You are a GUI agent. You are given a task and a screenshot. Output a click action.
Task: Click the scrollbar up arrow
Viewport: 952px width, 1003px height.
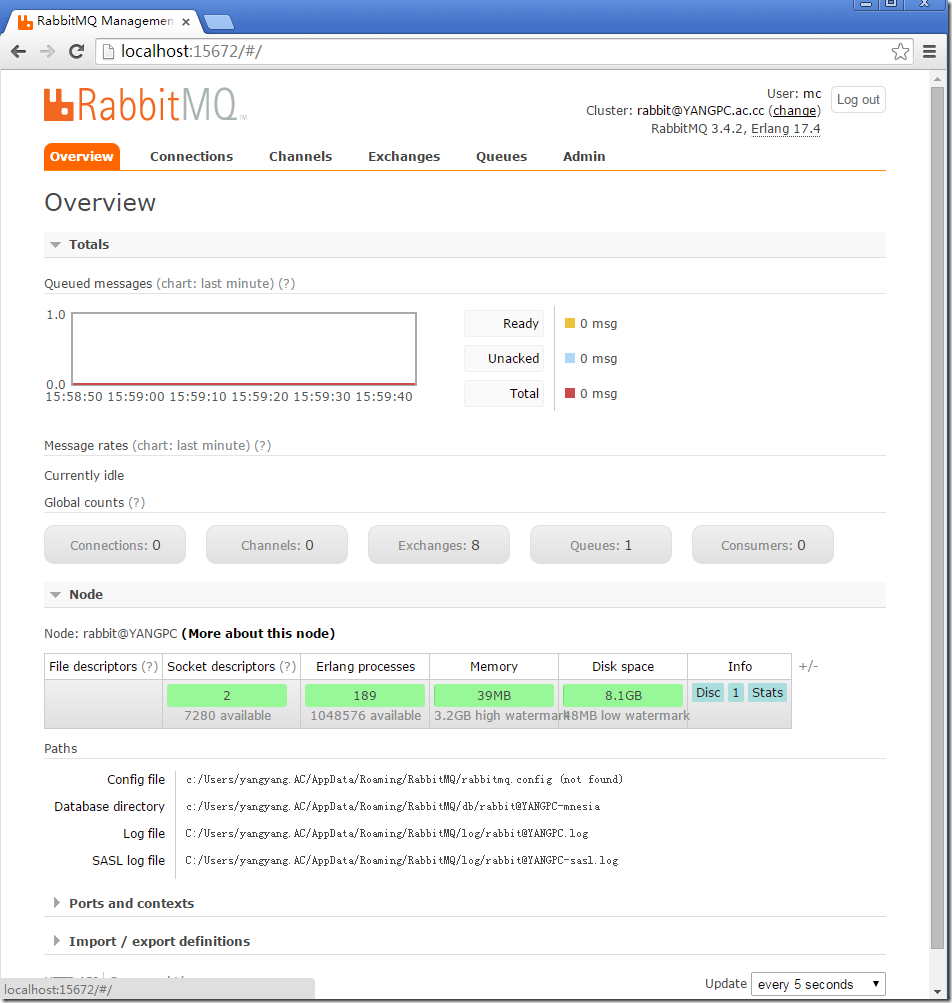(x=937, y=79)
